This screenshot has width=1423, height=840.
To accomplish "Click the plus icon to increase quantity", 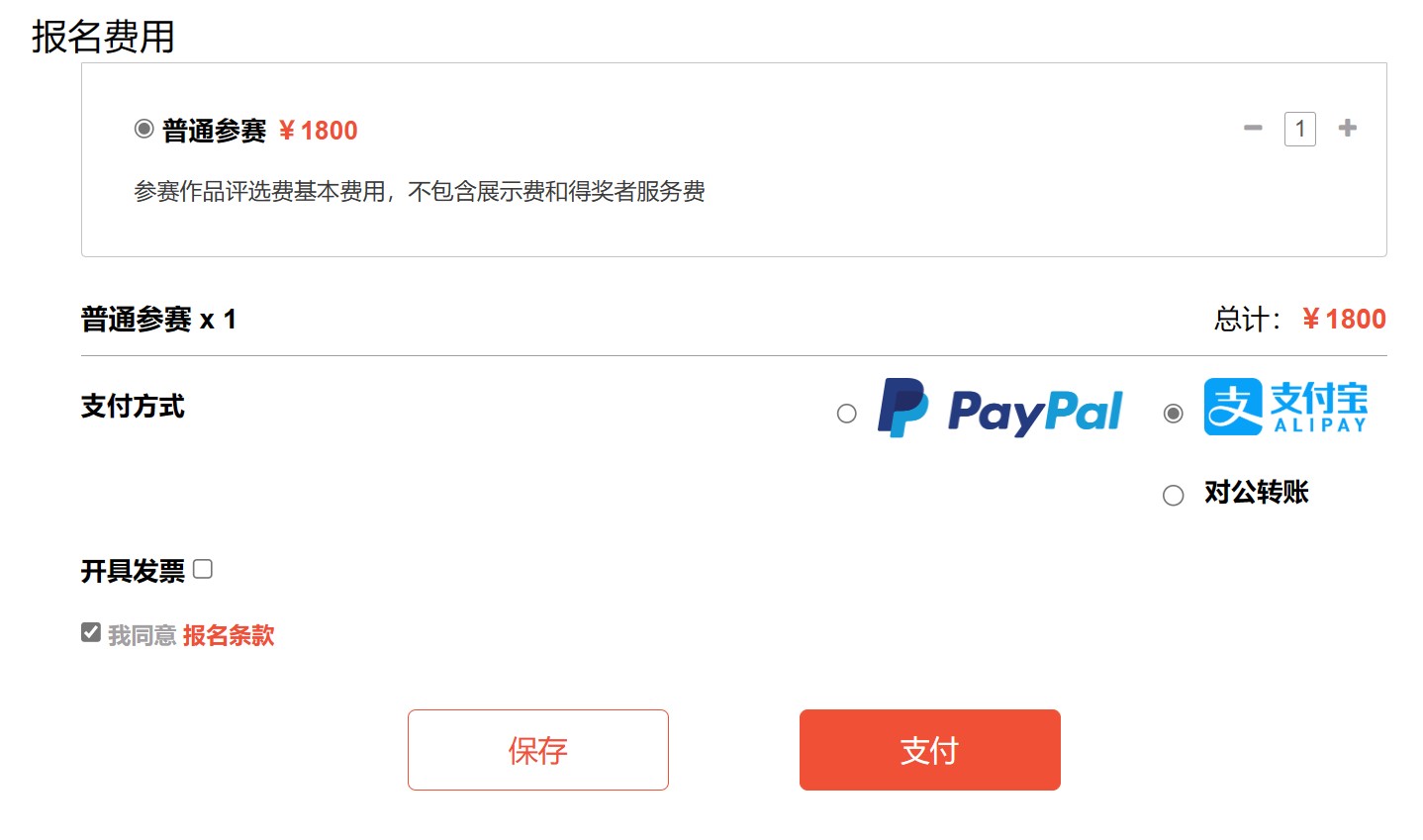I will (x=1347, y=128).
